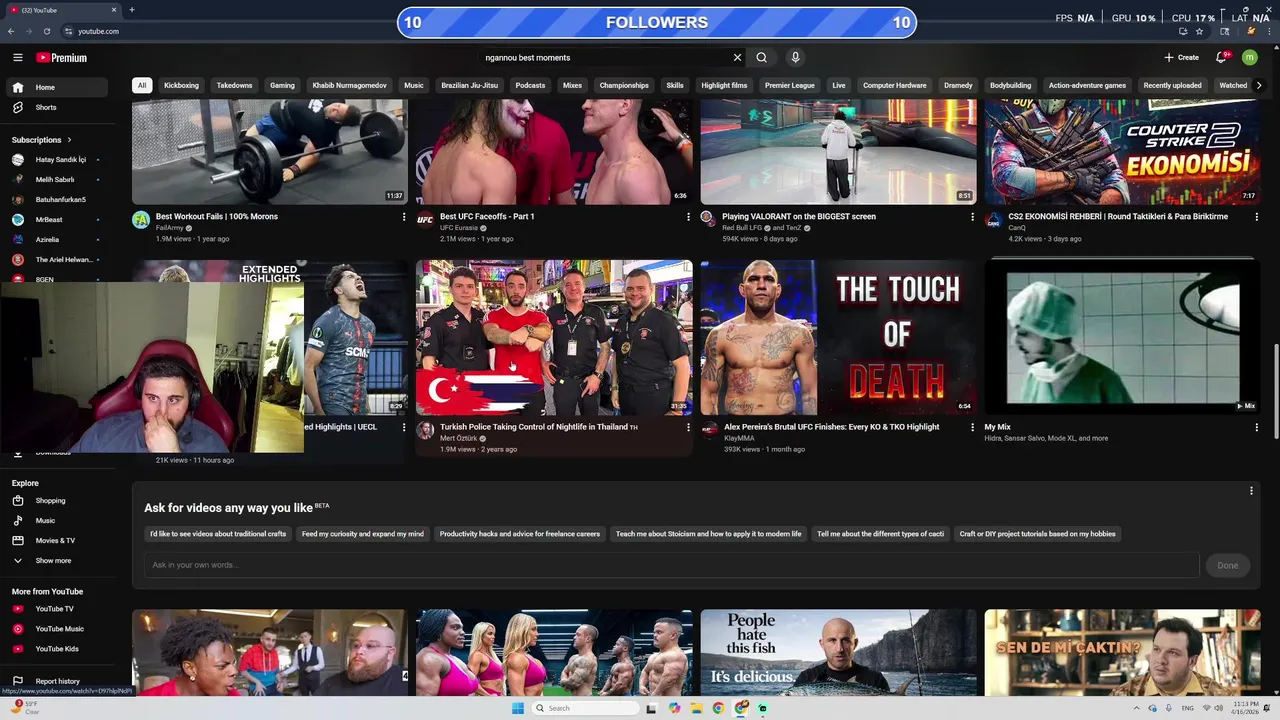Open Melih Sabırlı subscription channel
The height and width of the screenshot is (720, 1280).
tap(58, 180)
